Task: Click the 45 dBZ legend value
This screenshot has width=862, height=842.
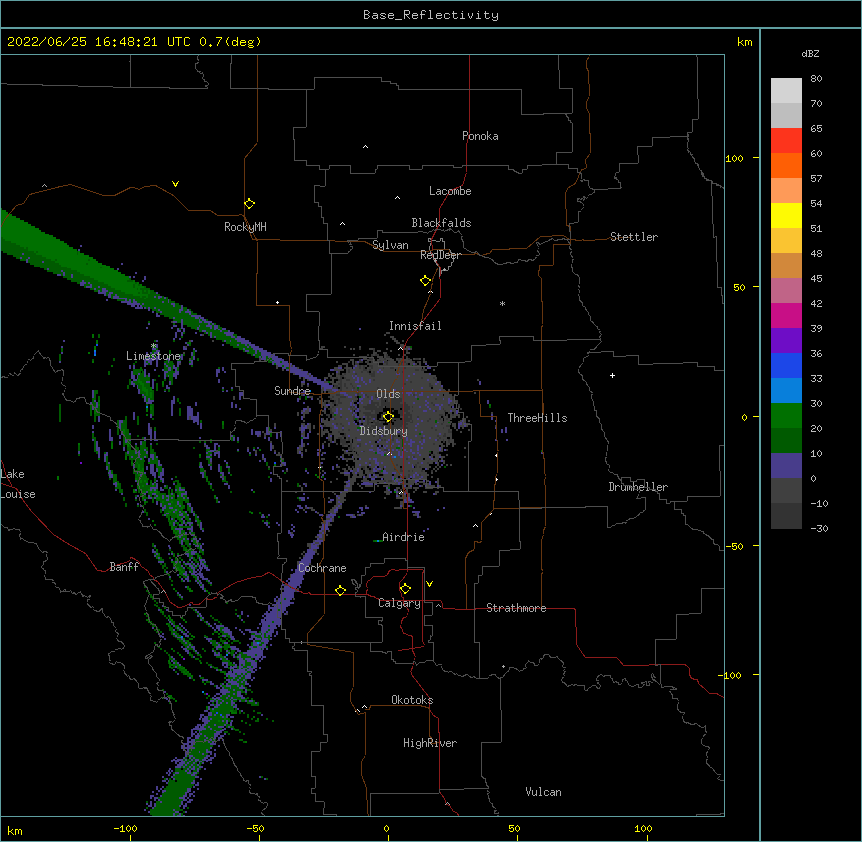Action: coord(816,279)
